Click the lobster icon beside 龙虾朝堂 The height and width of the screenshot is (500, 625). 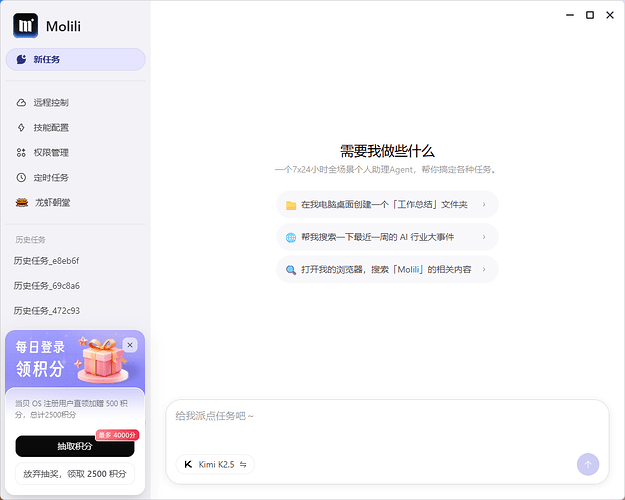22,203
